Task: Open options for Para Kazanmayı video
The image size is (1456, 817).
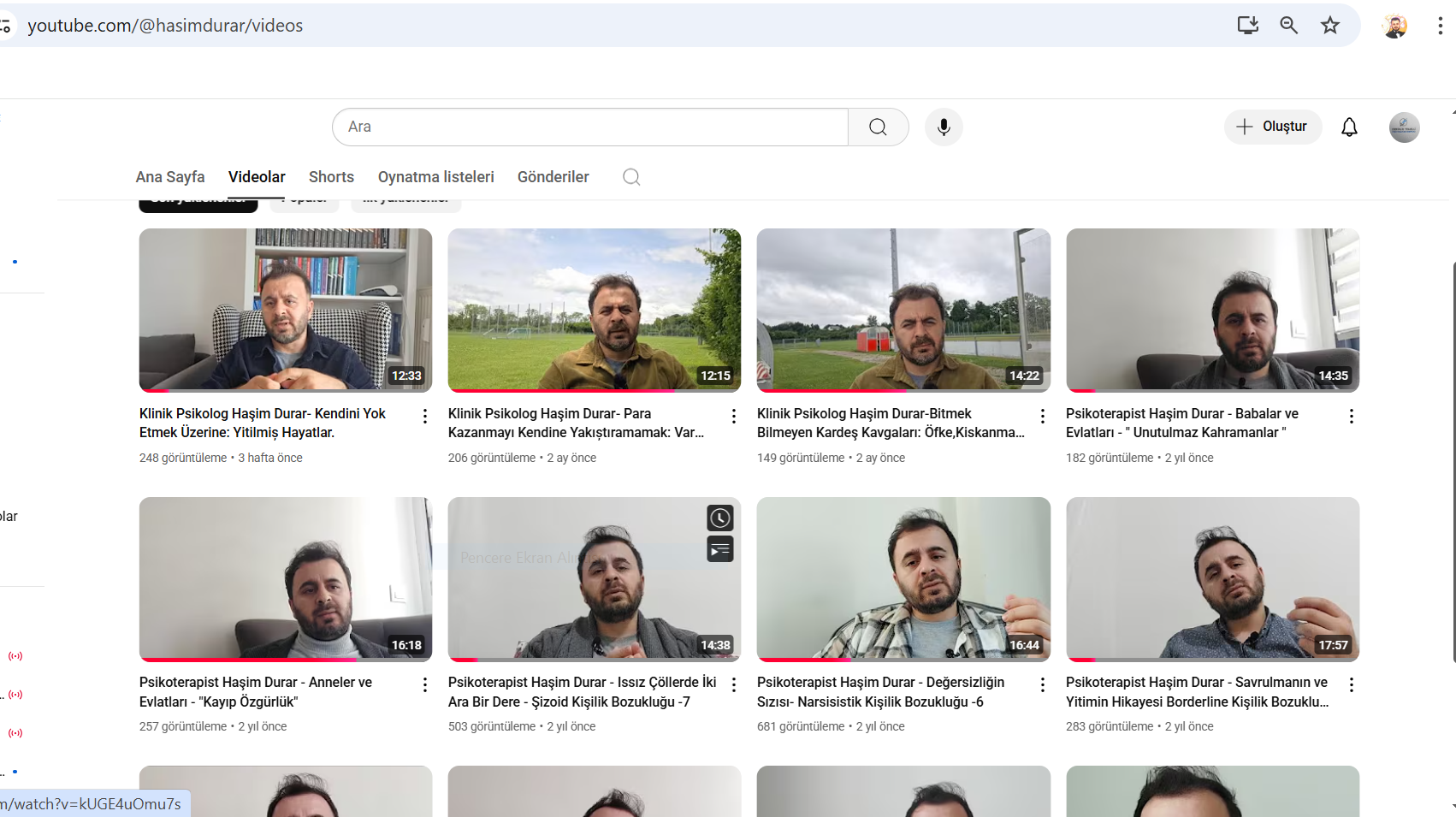Action: click(733, 416)
